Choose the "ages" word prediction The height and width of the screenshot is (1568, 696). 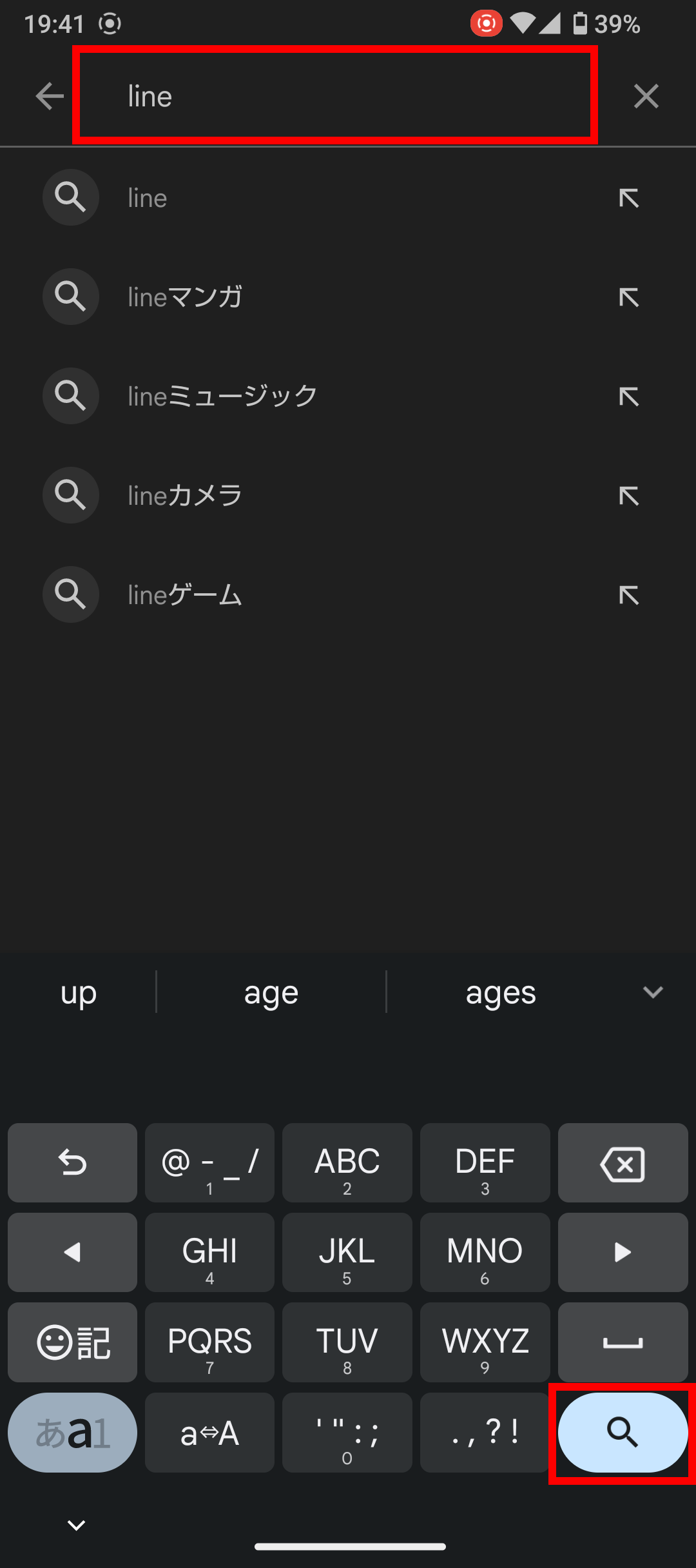(x=501, y=993)
